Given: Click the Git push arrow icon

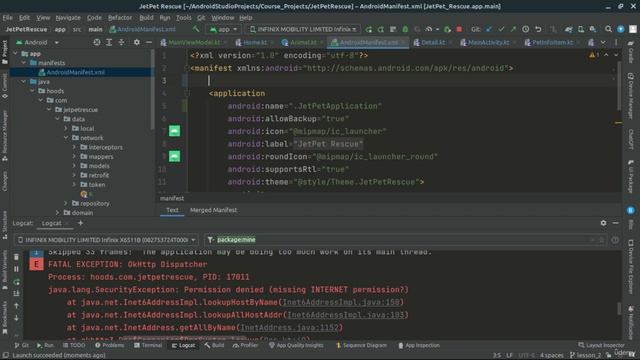Looking at the screenshot, I should (513, 29).
